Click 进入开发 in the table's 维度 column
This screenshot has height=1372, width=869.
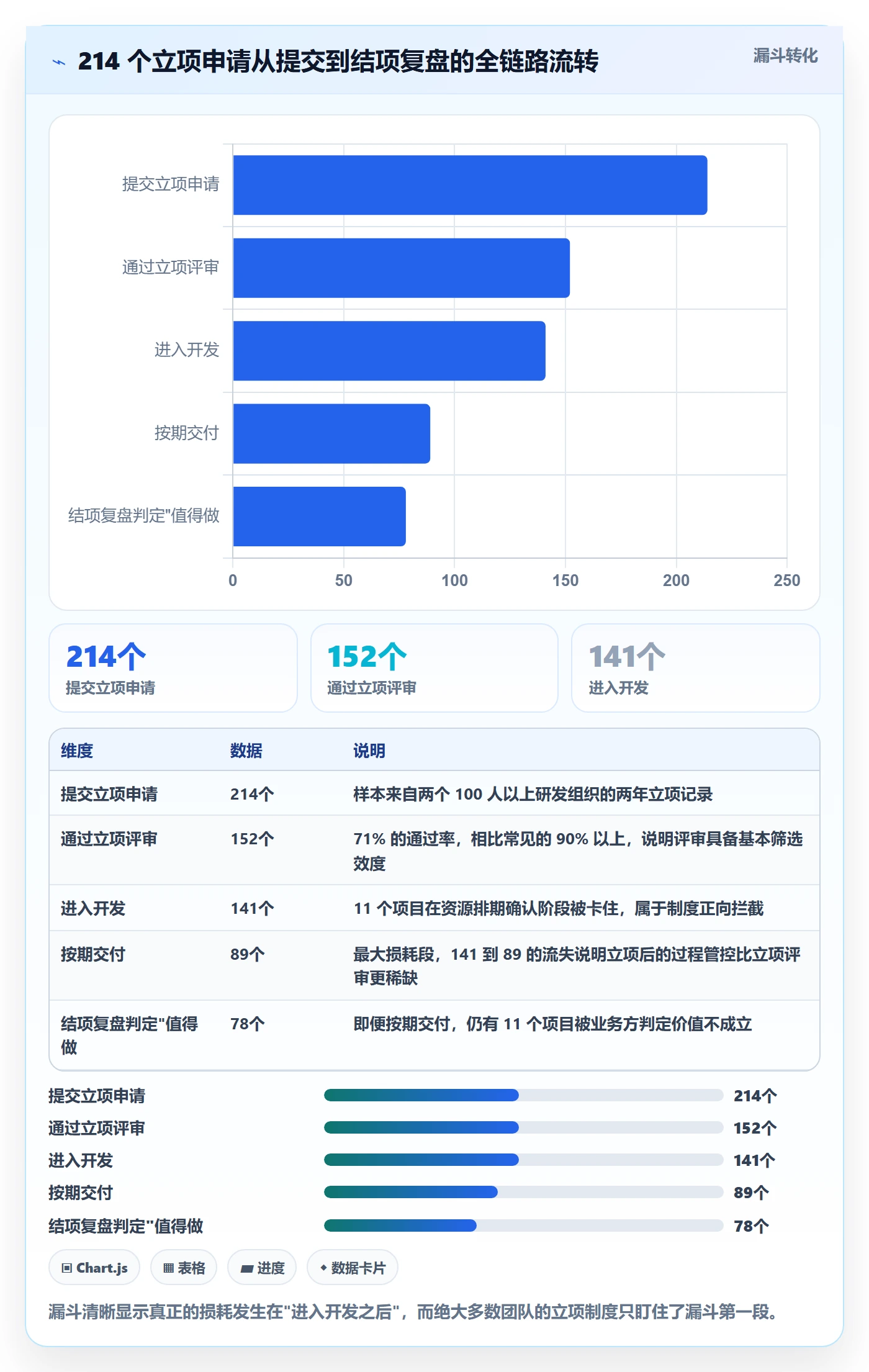coord(93,908)
